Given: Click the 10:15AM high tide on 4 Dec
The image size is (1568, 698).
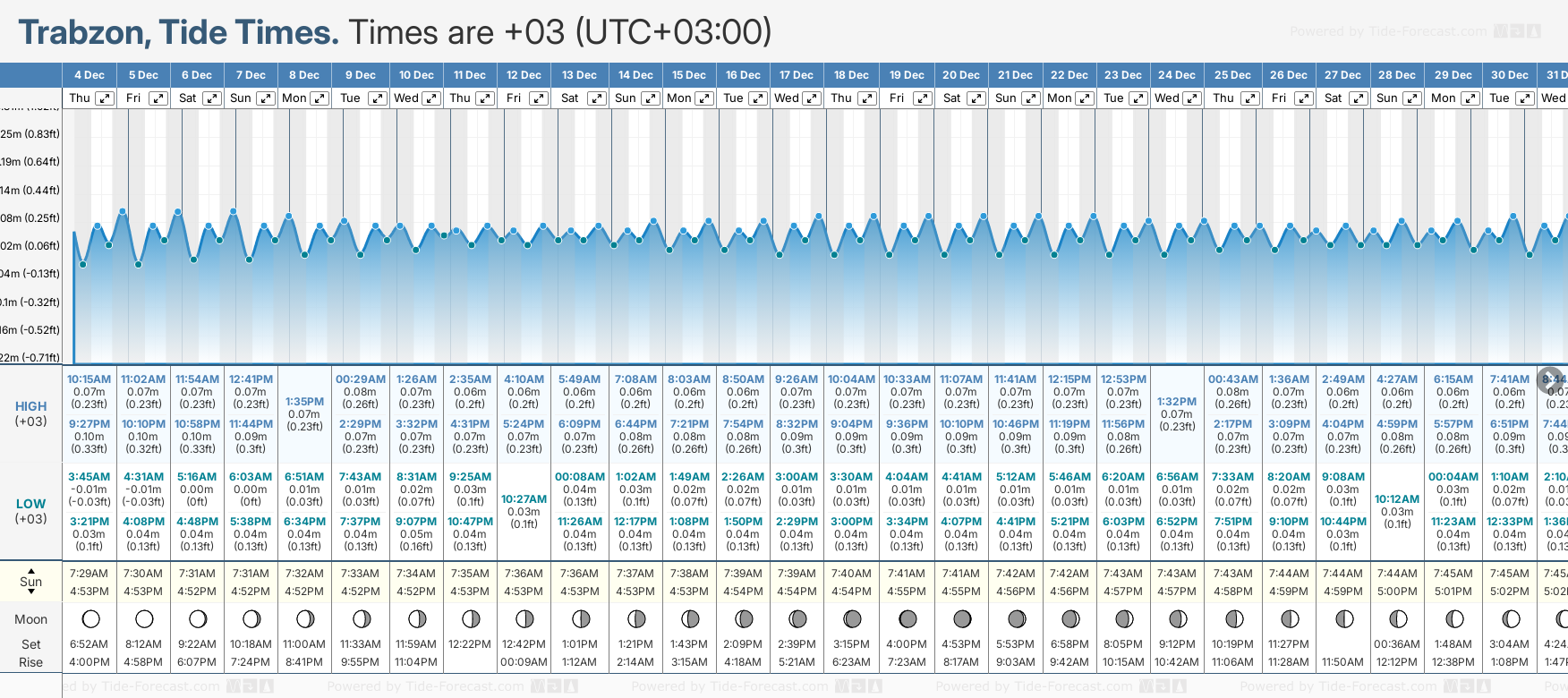Looking at the screenshot, I should 89,379.
